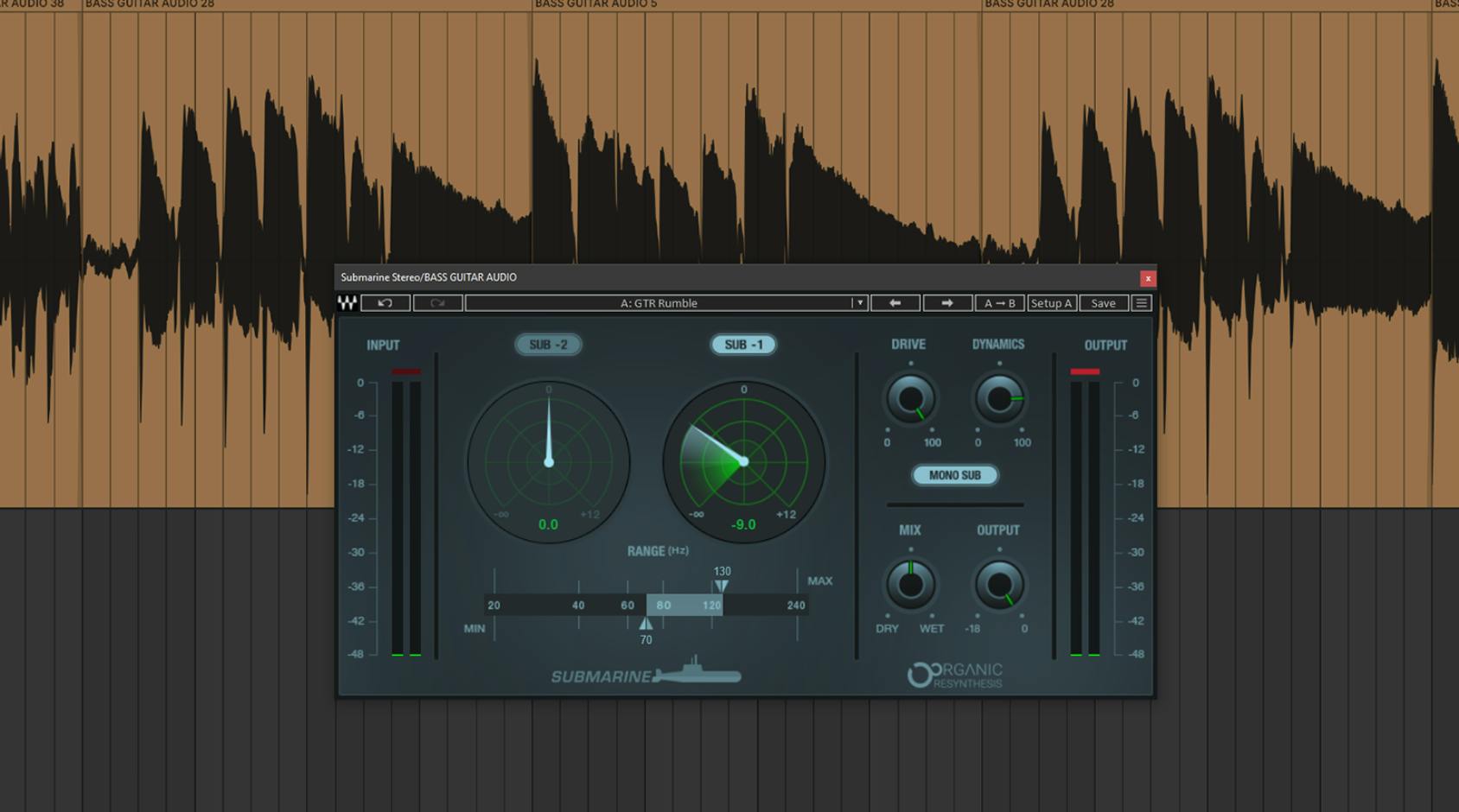Adjust the DRIVE knob
This screenshot has height=812, width=1459.
pos(910,399)
